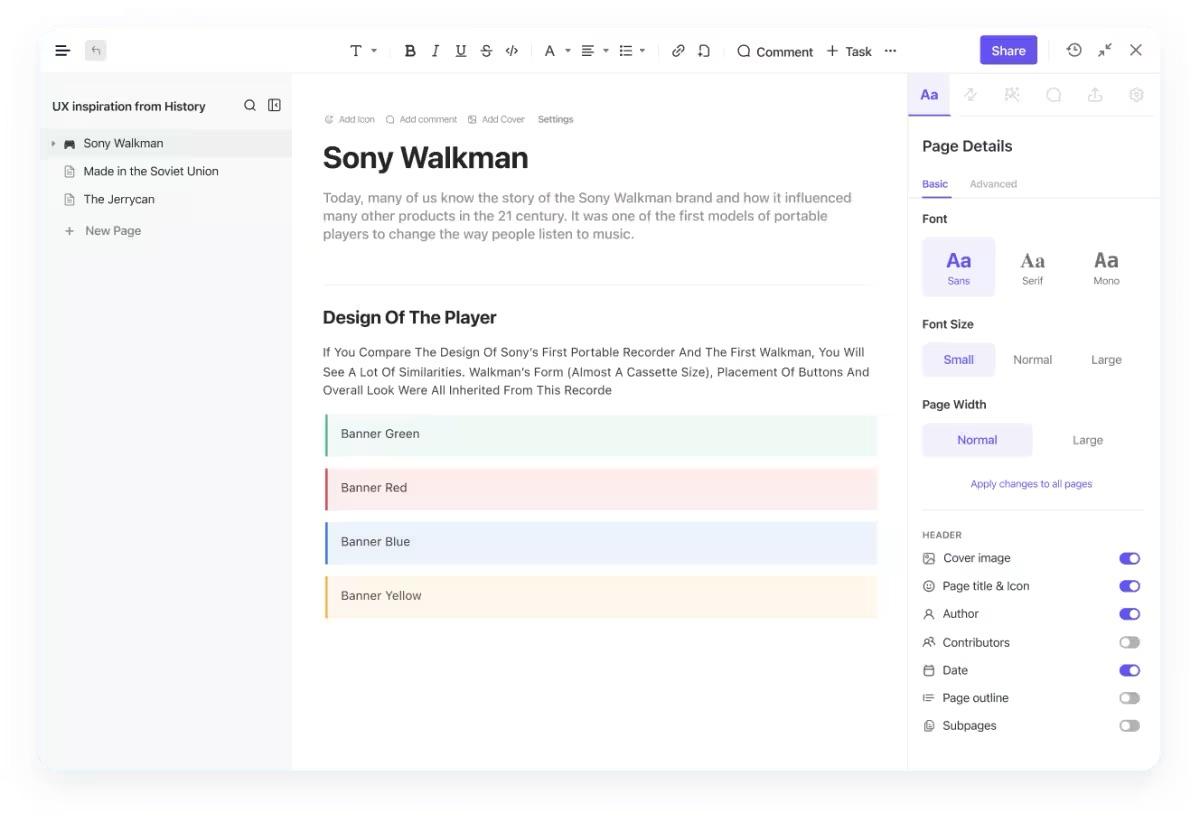Set page width to Normal
The image size is (1200, 822).
[x=977, y=440]
